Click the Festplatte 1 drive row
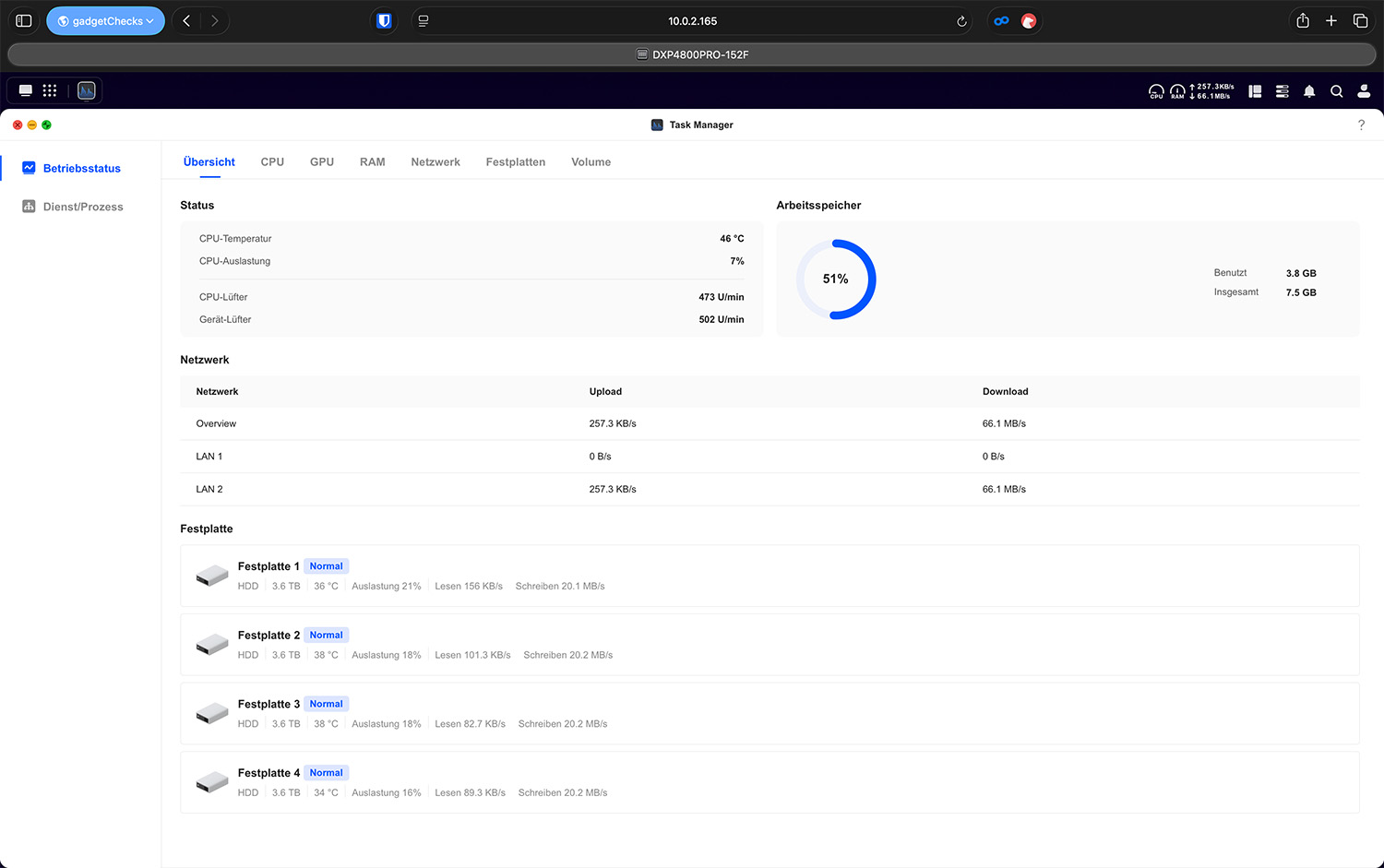The image size is (1384, 868). pos(770,576)
